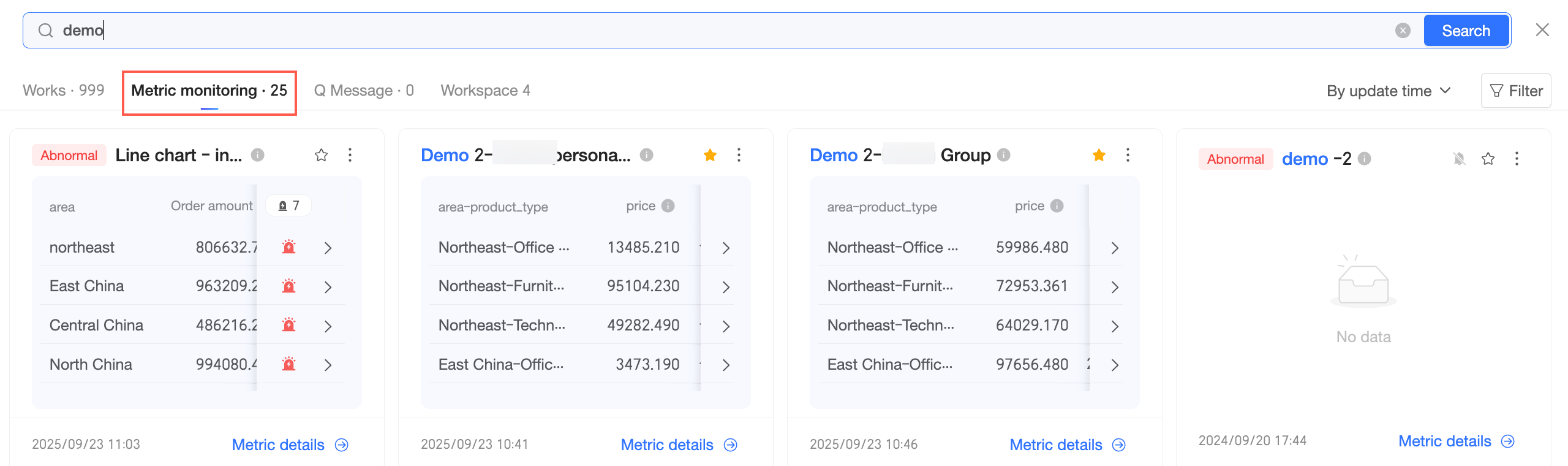This screenshot has height=466, width=1568.
Task: Open more options on Demo 2 persona card
Action: pyautogui.click(x=739, y=155)
